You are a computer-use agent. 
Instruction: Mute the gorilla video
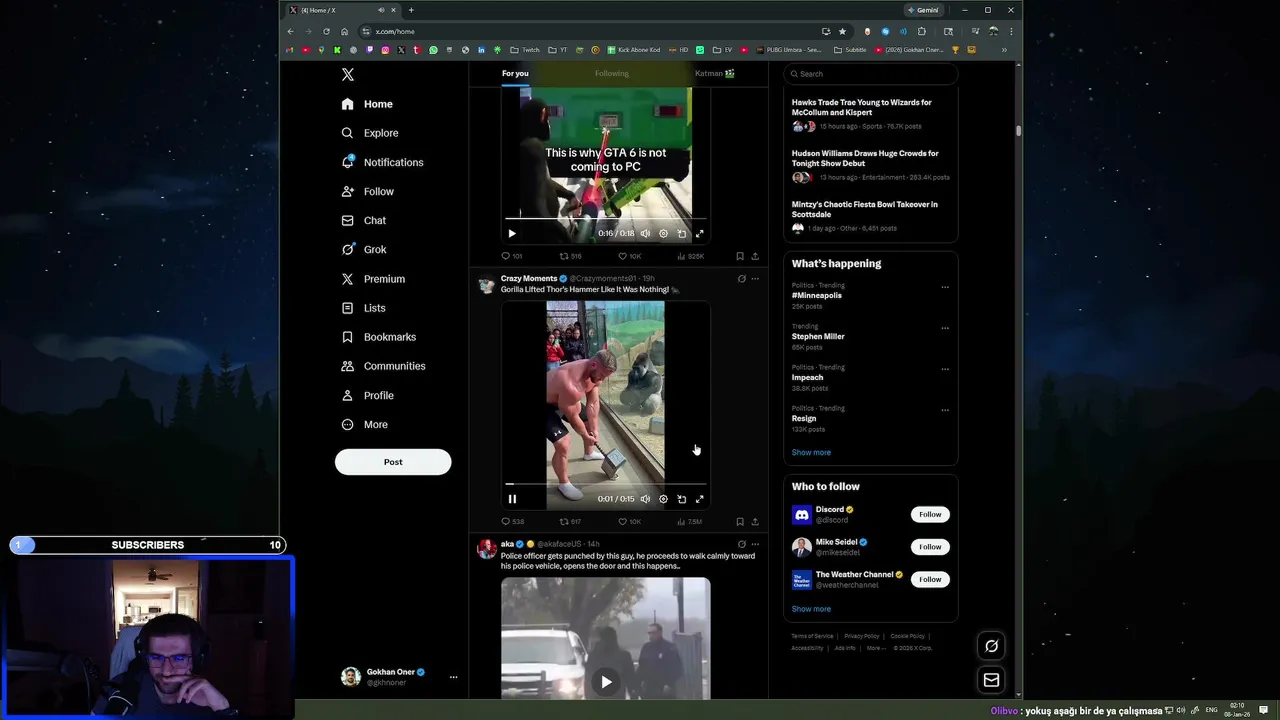645,499
